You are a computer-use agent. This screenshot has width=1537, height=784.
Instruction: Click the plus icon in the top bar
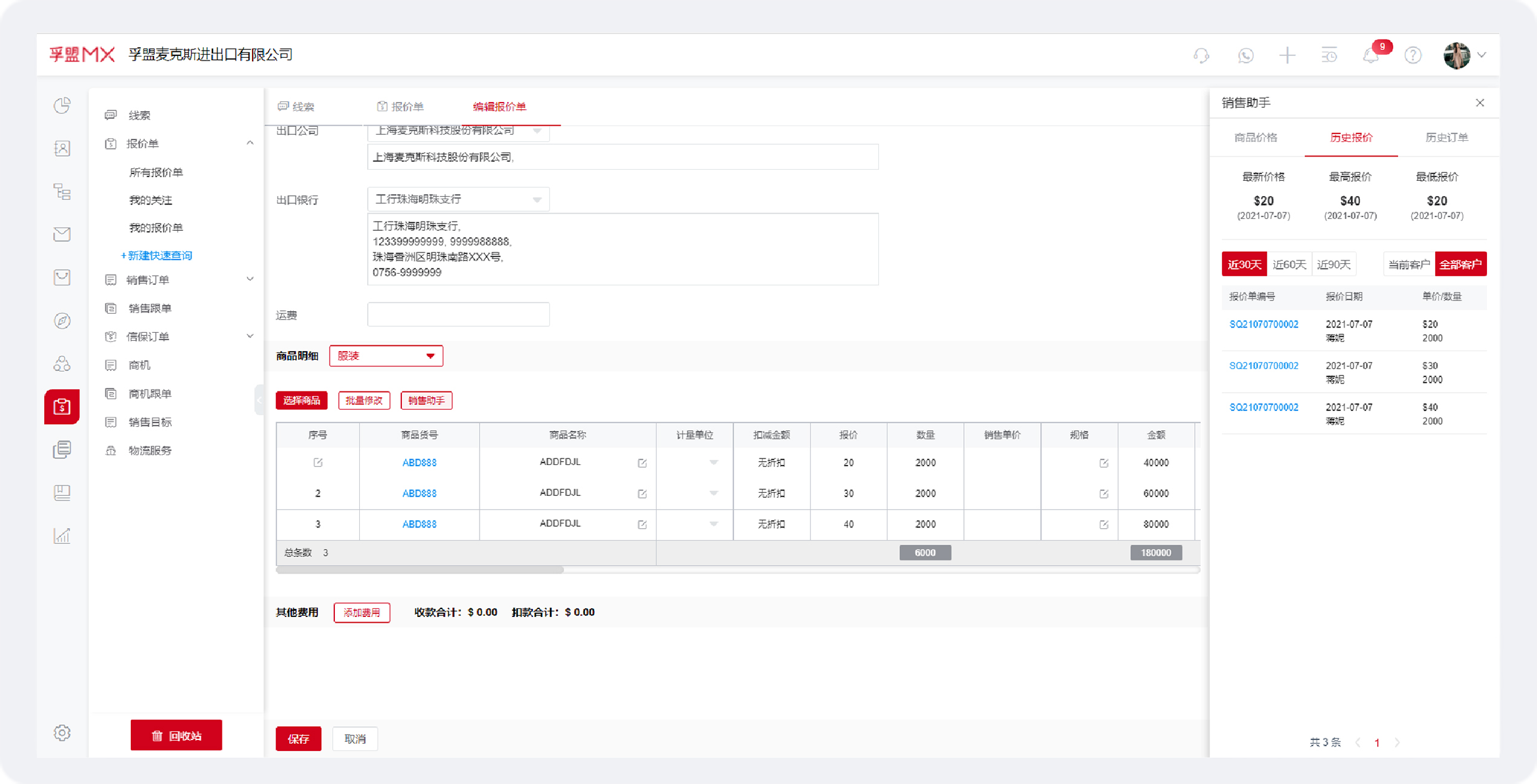[x=1287, y=55]
